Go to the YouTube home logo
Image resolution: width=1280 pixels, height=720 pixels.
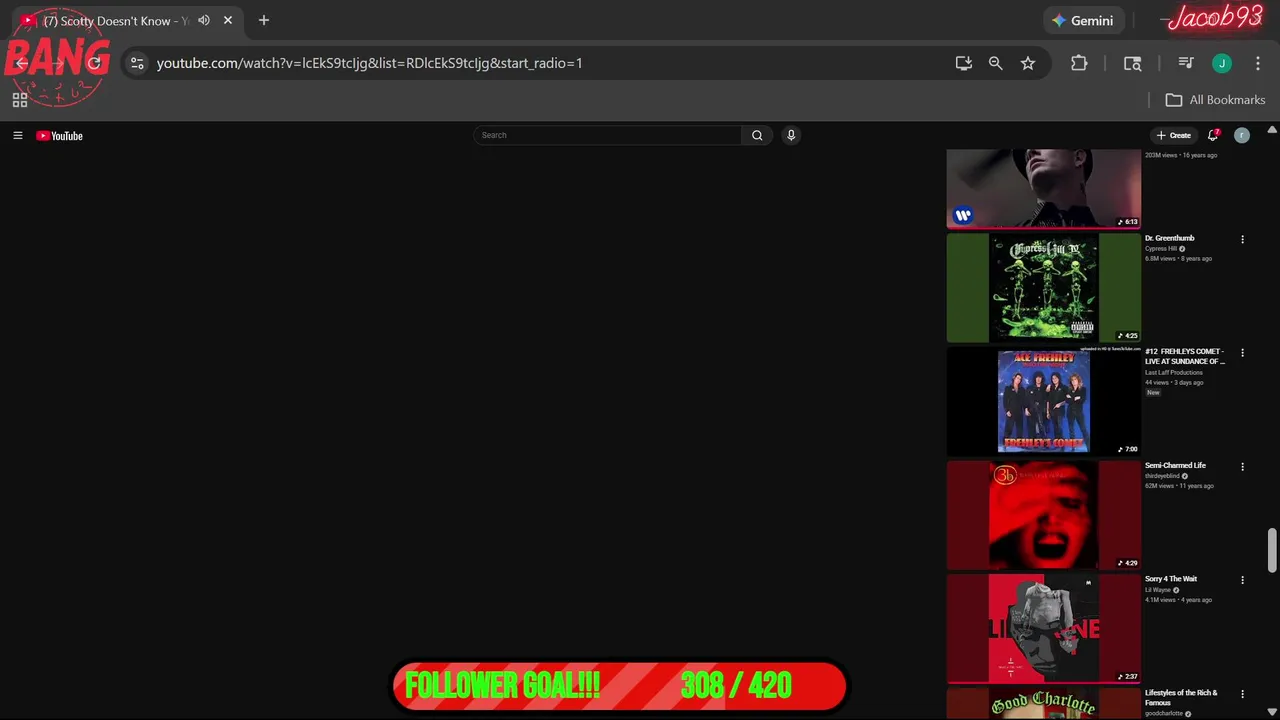[x=59, y=135]
